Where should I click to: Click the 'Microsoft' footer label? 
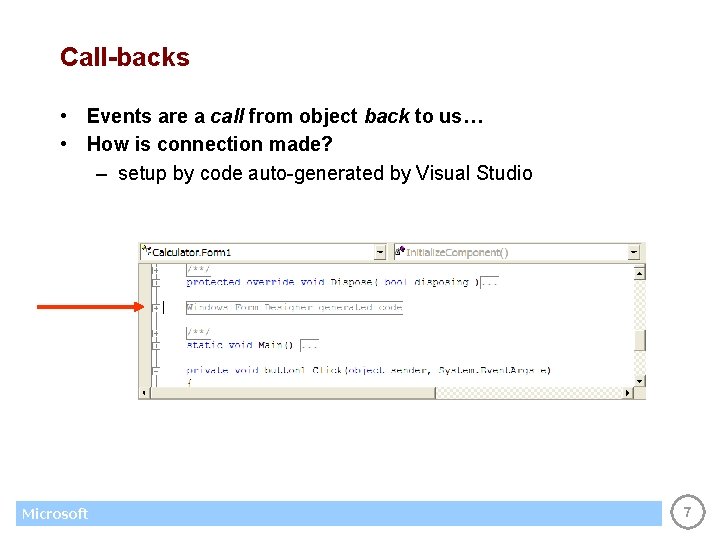[x=55, y=513]
